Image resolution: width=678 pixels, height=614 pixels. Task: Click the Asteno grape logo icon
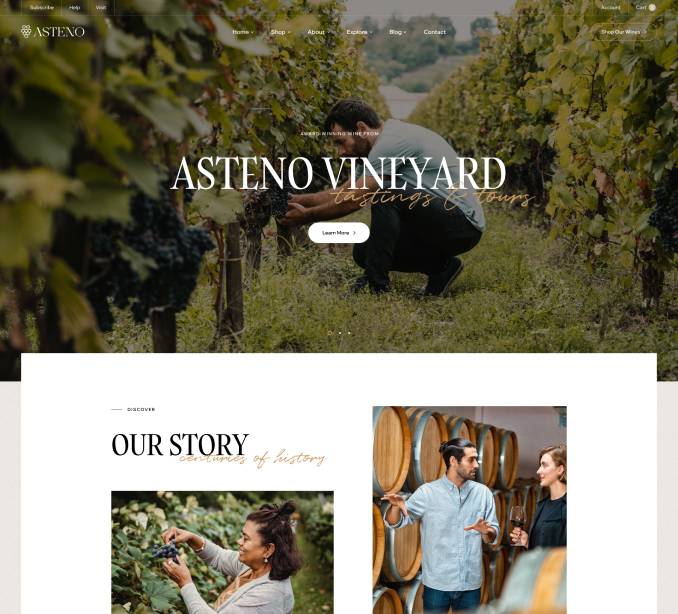coord(26,31)
